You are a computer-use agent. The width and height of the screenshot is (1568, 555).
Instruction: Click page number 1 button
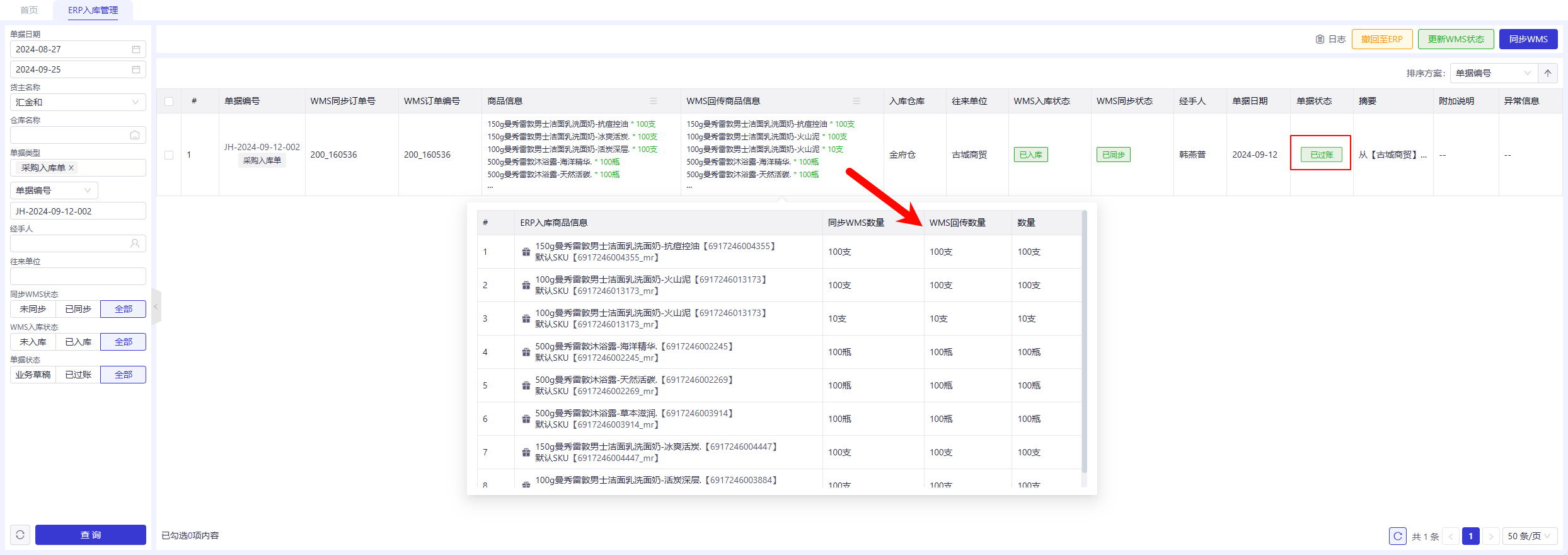point(1471,536)
